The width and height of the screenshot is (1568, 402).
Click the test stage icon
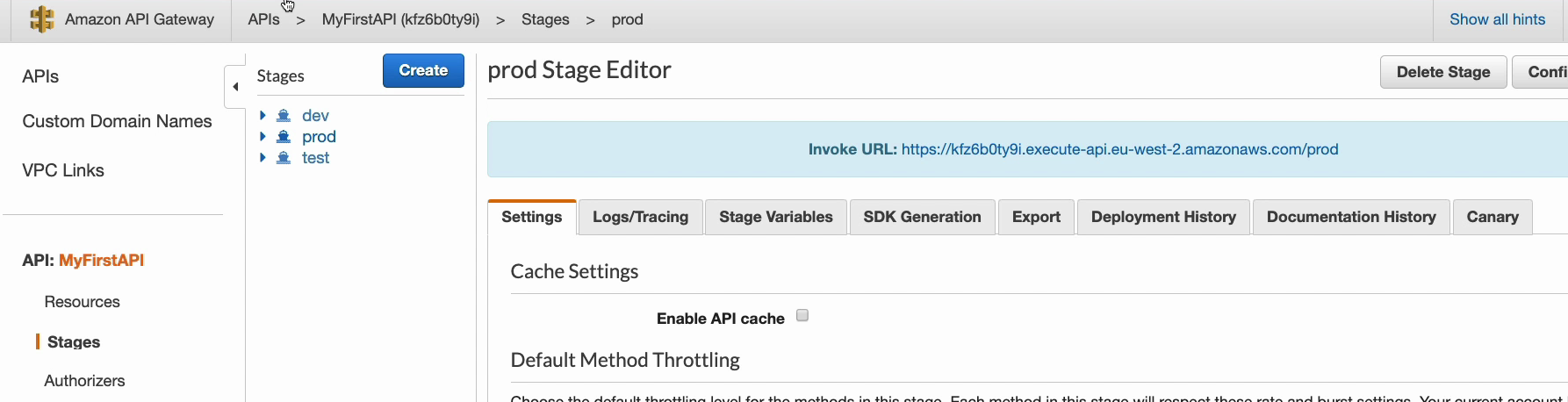point(284,158)
